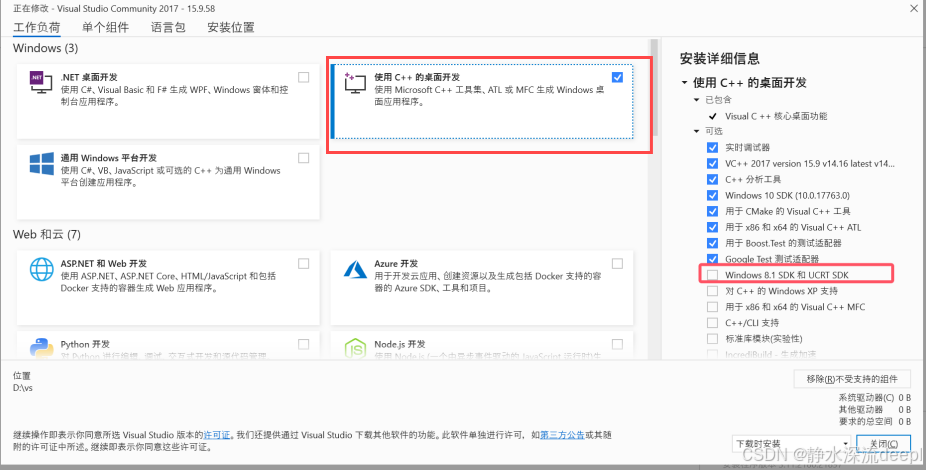The image size is (926, 470).
Task: Uncheck VC++ 2017 version 15.9 v14.16 checkbox
Action: pos(713,164)
